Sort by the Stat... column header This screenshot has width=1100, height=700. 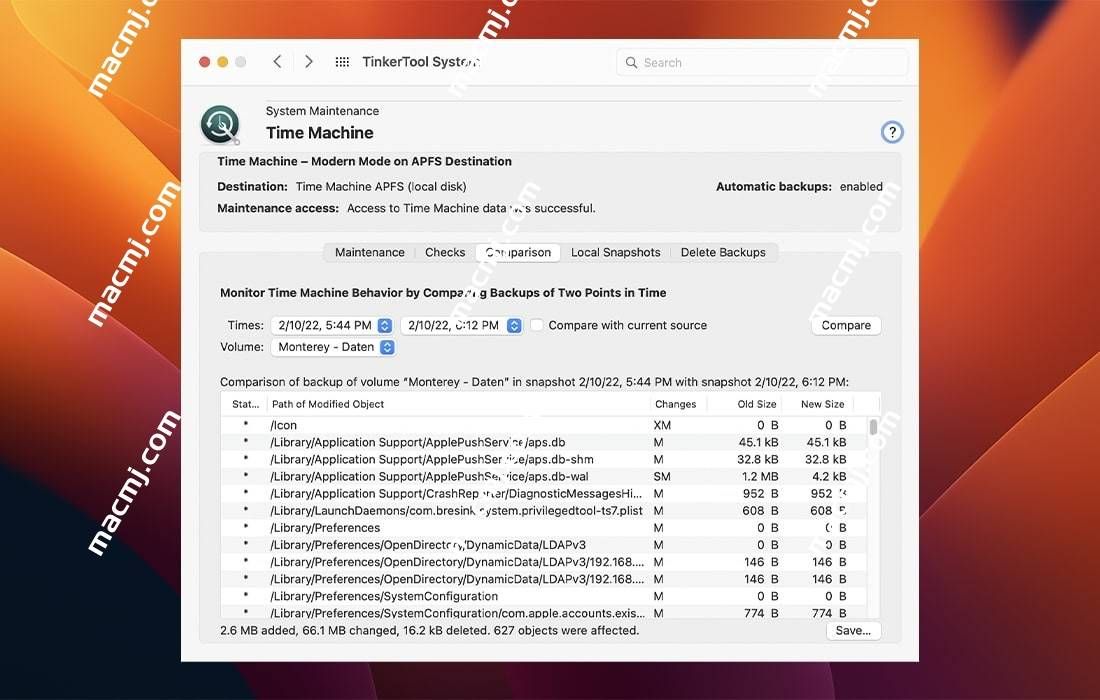tap(246, 404)
